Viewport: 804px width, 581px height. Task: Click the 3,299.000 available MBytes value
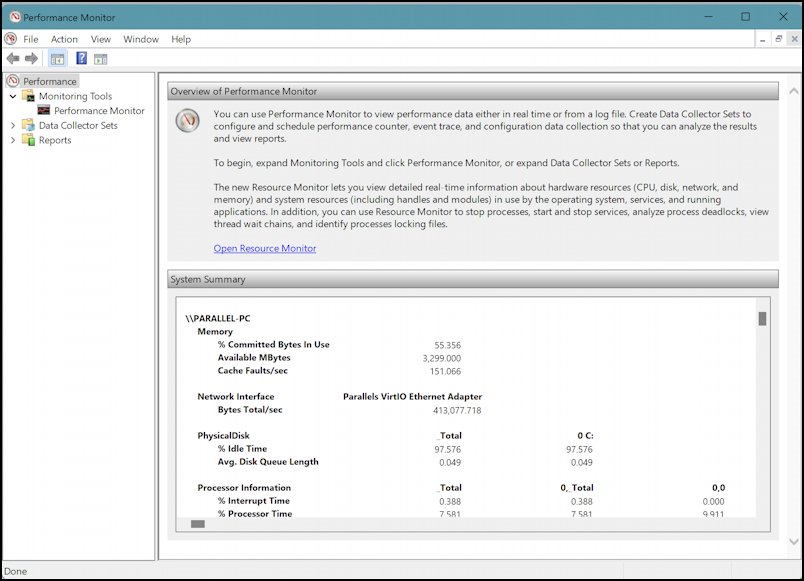tap(441, 358)
